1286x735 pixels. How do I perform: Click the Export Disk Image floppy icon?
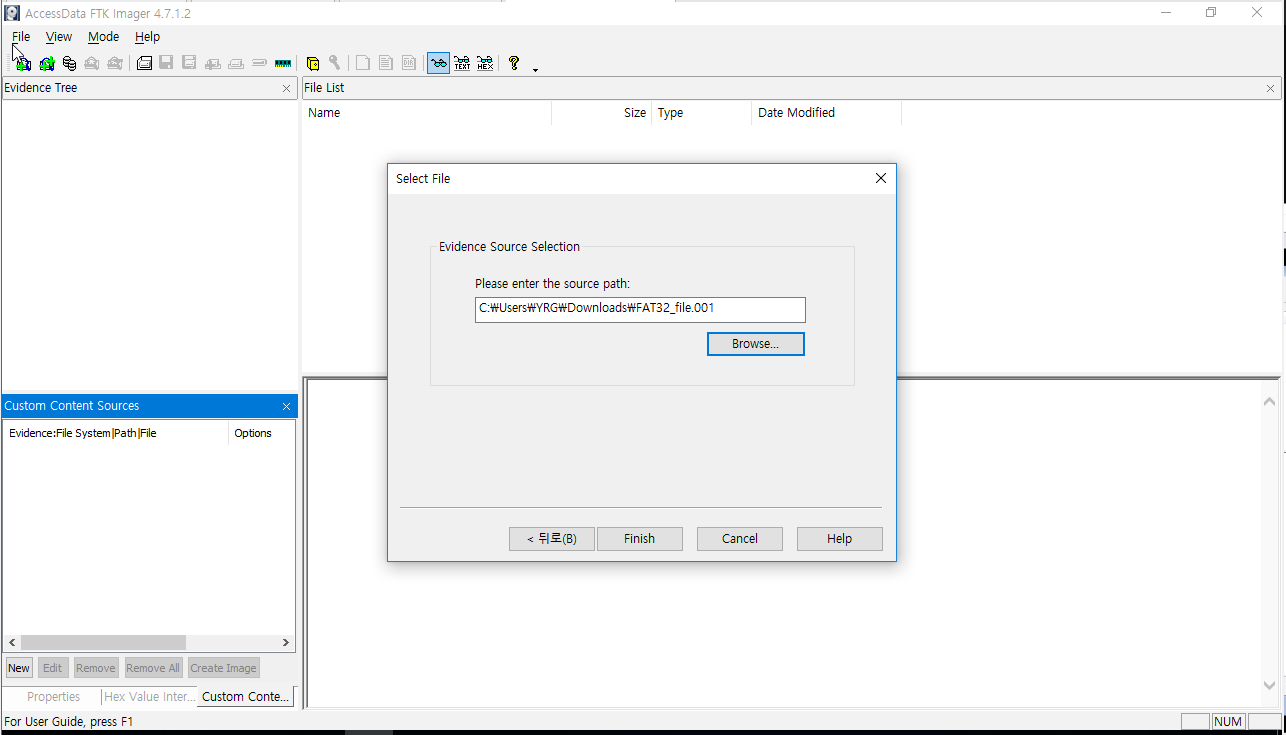[166, 63]
